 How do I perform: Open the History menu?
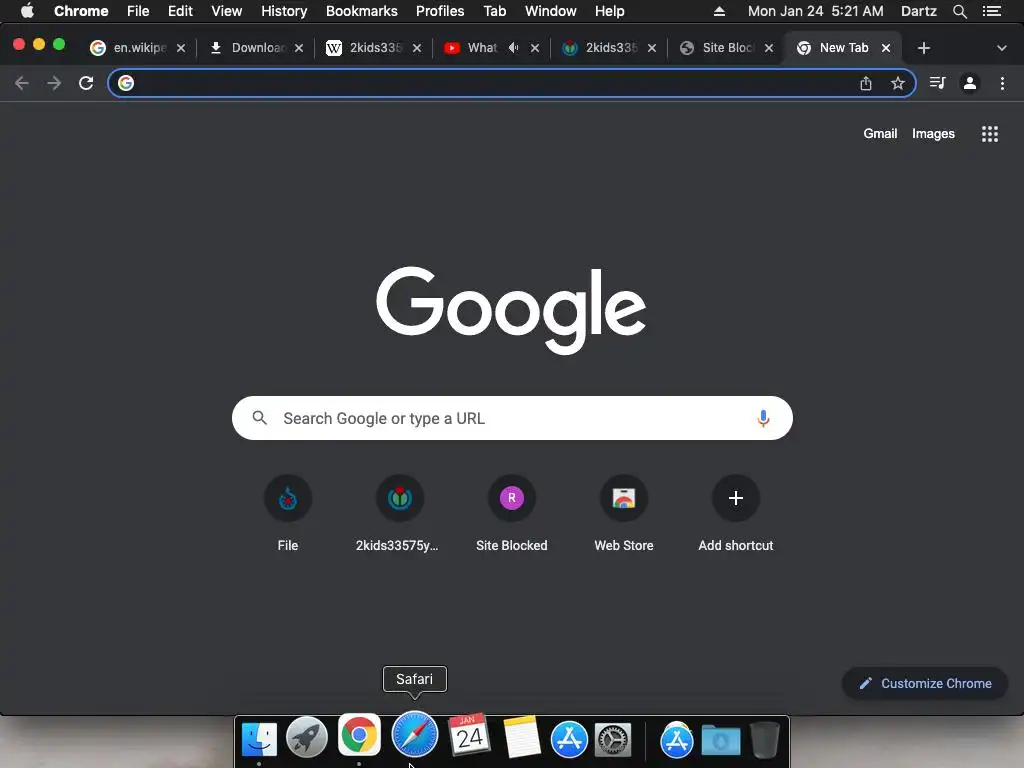[x=284, y=11]
